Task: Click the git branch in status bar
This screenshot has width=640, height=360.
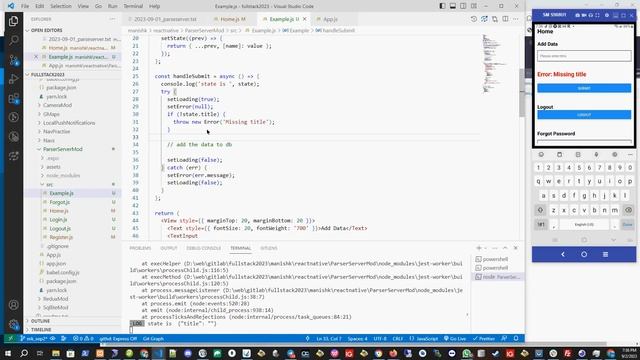Action: pyautogui.click(x=34, y=339)
